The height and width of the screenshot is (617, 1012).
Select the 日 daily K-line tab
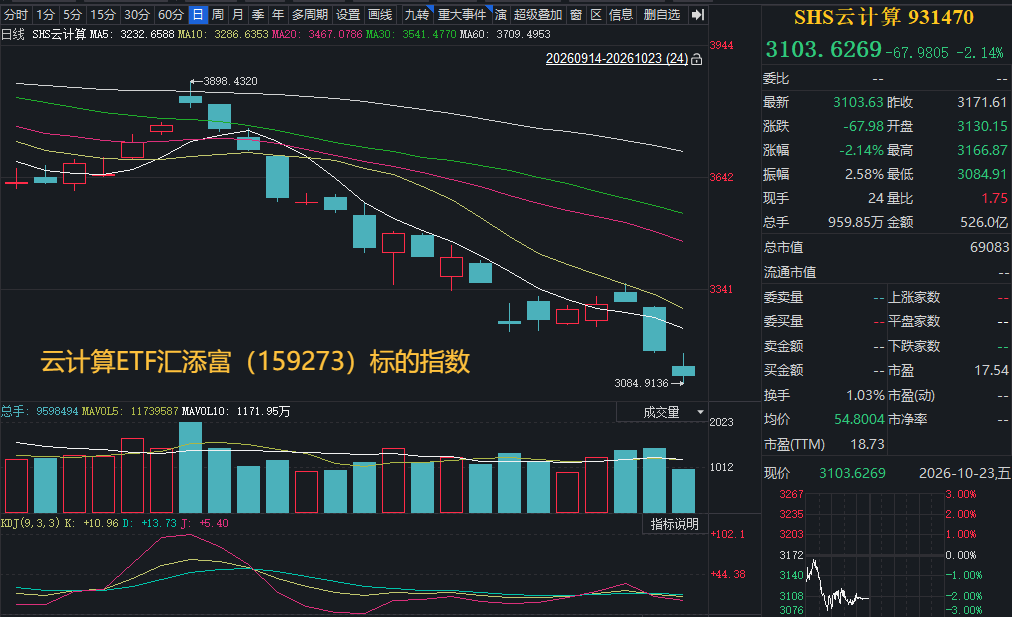[198, 15]
